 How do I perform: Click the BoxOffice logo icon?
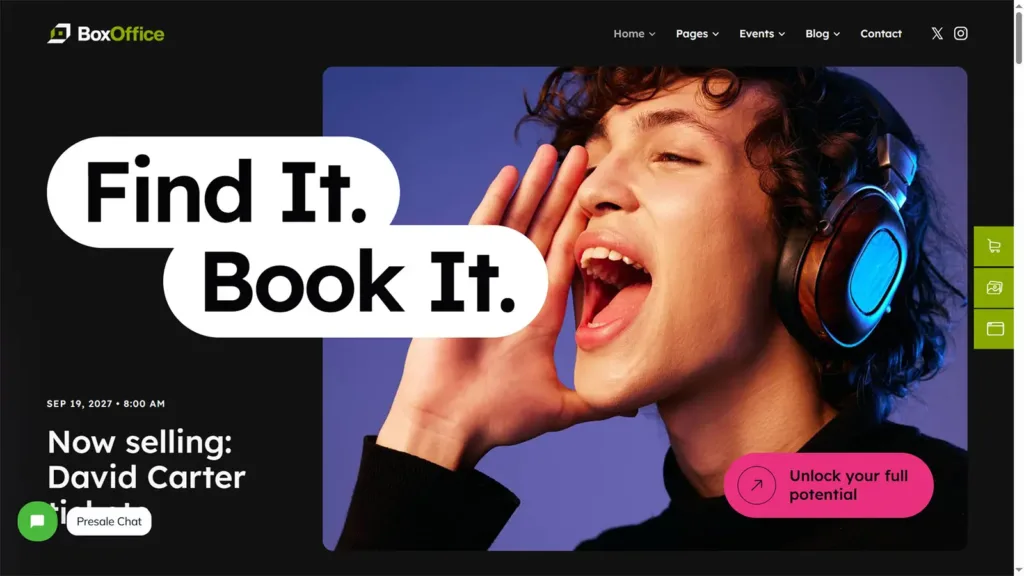59,33
